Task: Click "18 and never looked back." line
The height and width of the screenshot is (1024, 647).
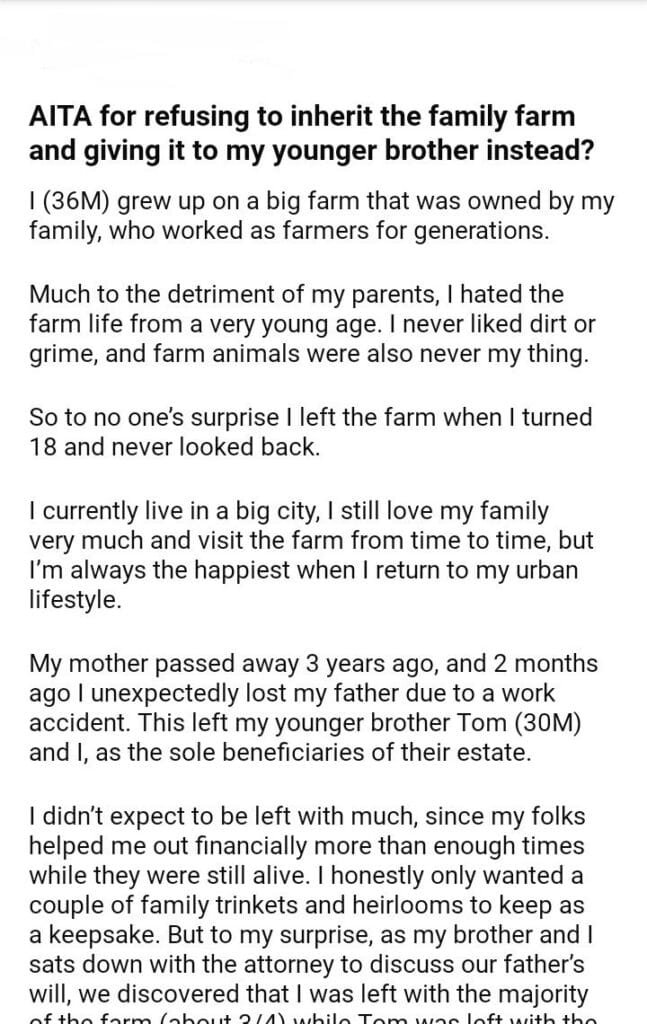Action: pyautogui.click(x=175, y=446)
